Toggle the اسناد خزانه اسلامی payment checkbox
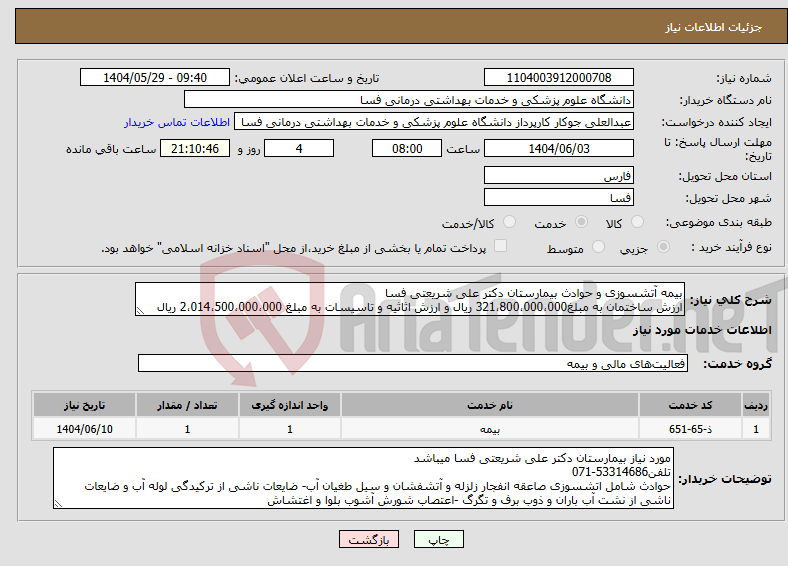The width and height of the screenshot is (788, 566). (x=501, y=245)
